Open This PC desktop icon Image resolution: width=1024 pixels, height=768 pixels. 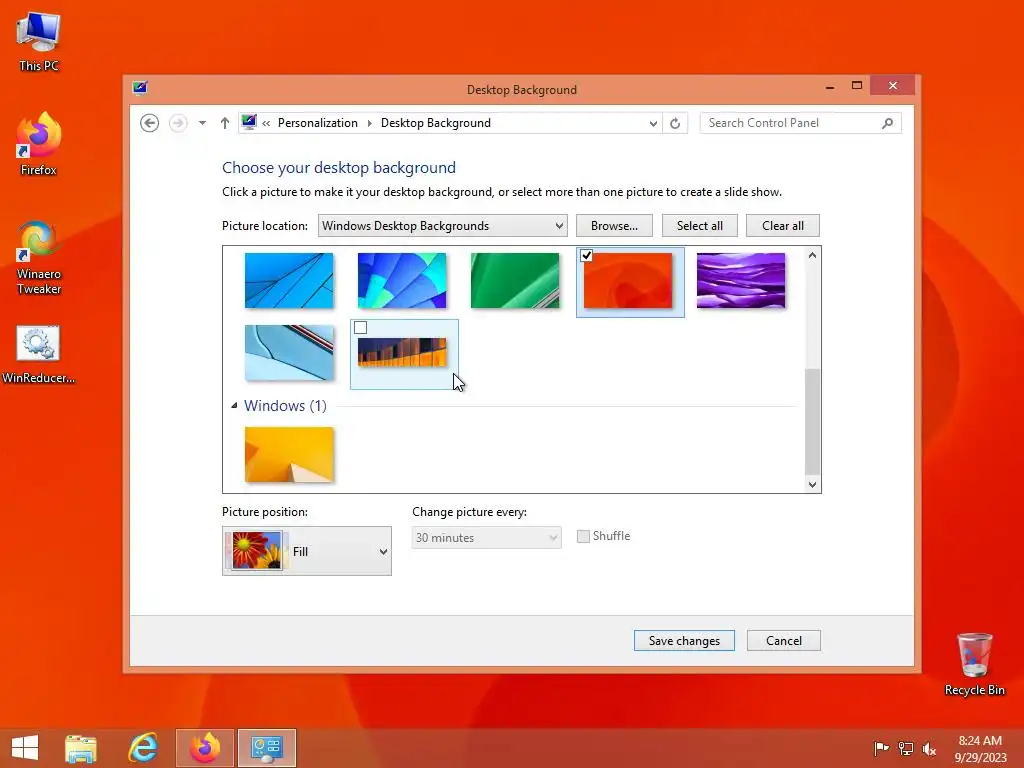coord(39,41)
